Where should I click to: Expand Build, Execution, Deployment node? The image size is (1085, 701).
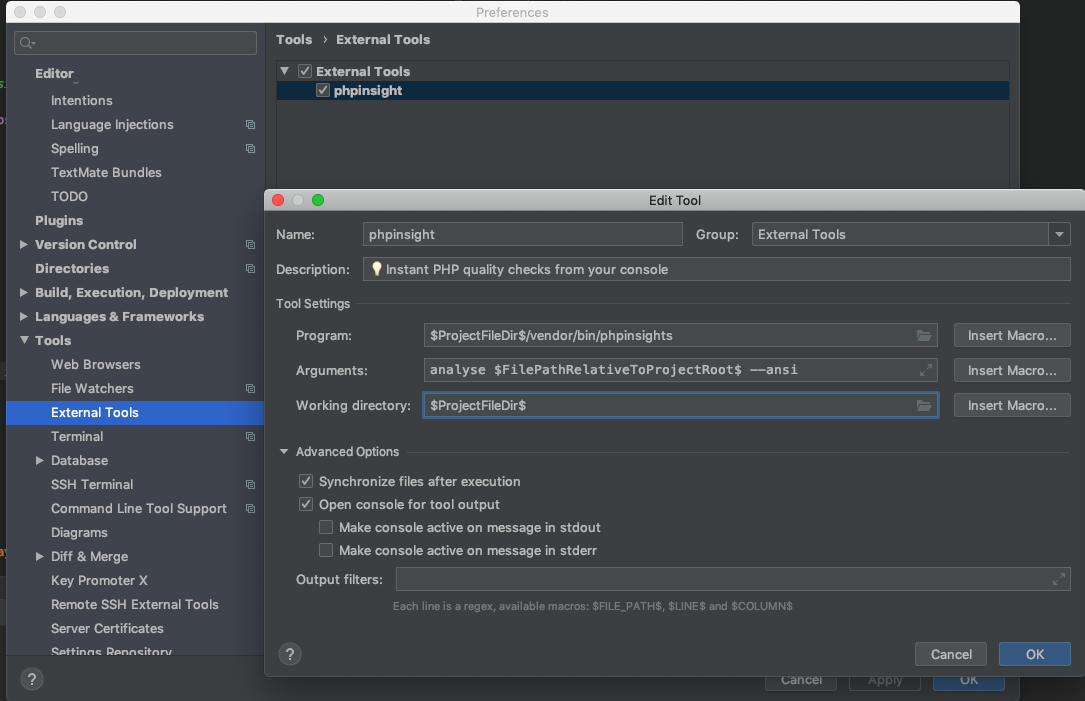(24, 293)
